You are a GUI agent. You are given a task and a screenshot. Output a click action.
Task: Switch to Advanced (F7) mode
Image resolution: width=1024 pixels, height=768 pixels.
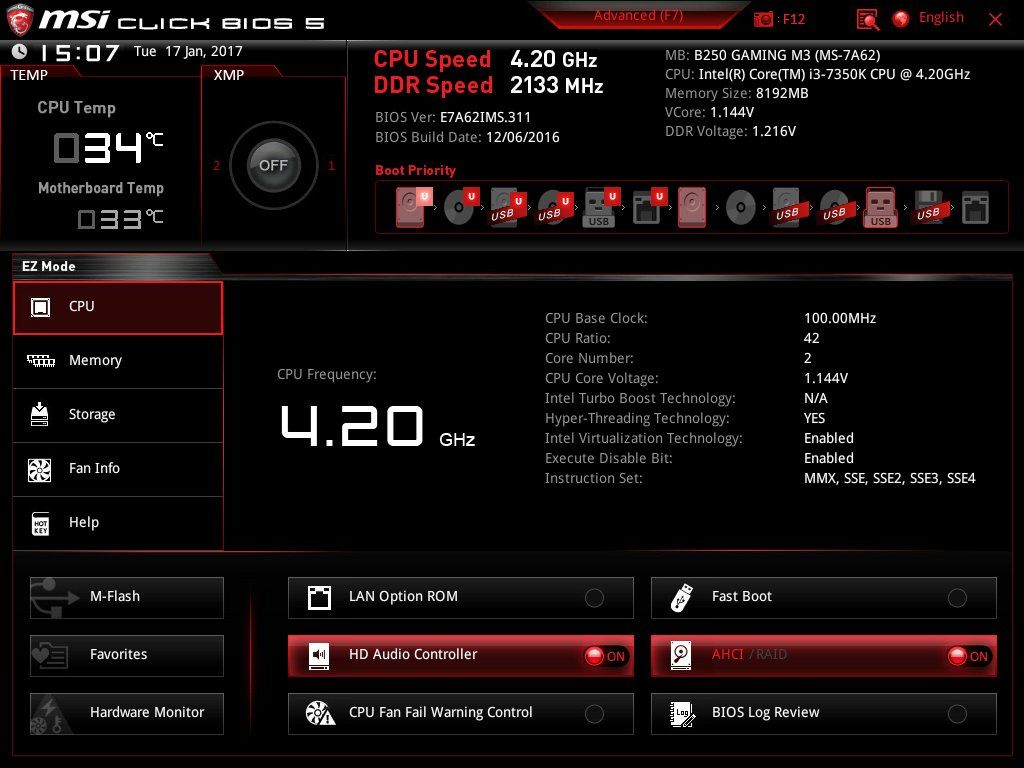tap(638, 16)
